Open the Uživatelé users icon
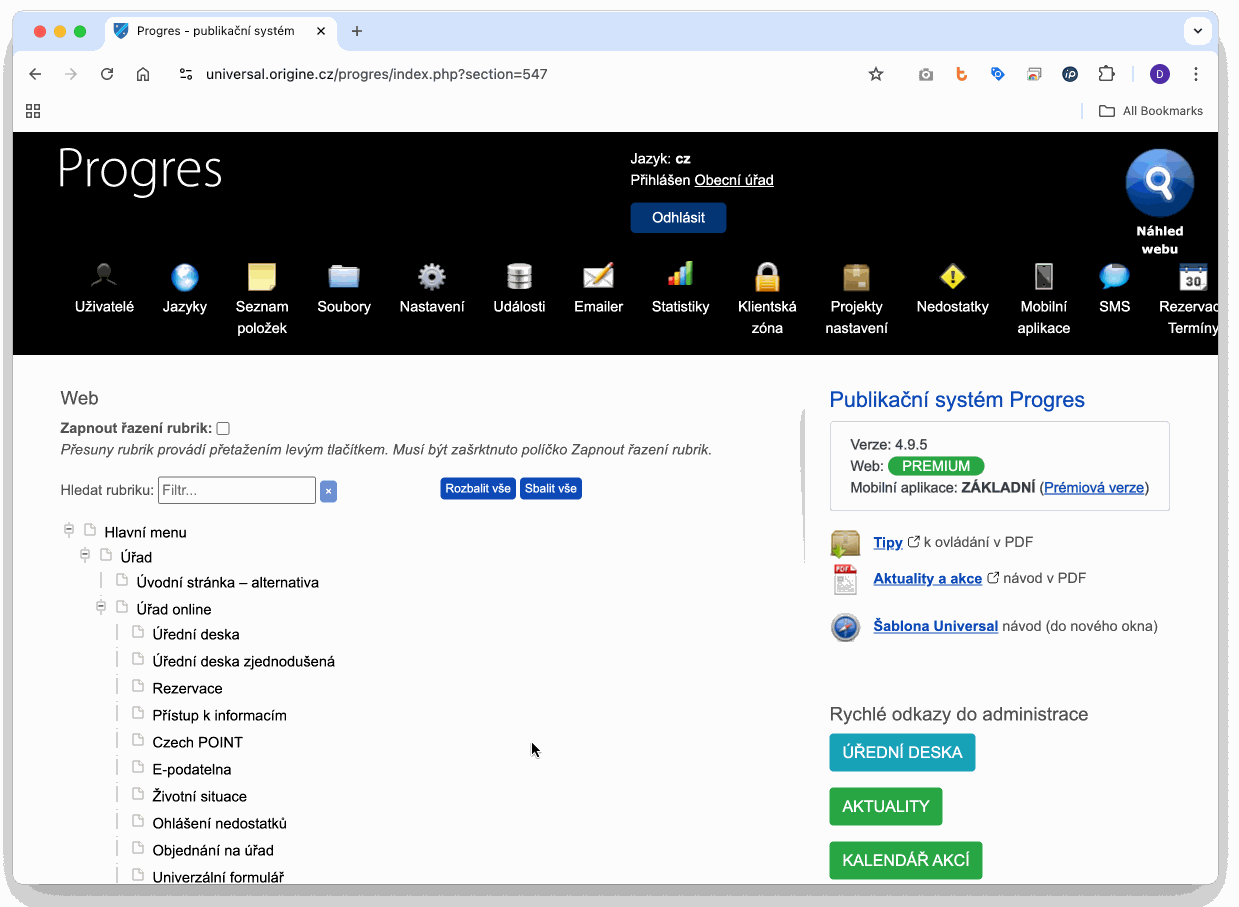Image resolution: width=1239 pixels, height=907 pixels. point(104,276)
